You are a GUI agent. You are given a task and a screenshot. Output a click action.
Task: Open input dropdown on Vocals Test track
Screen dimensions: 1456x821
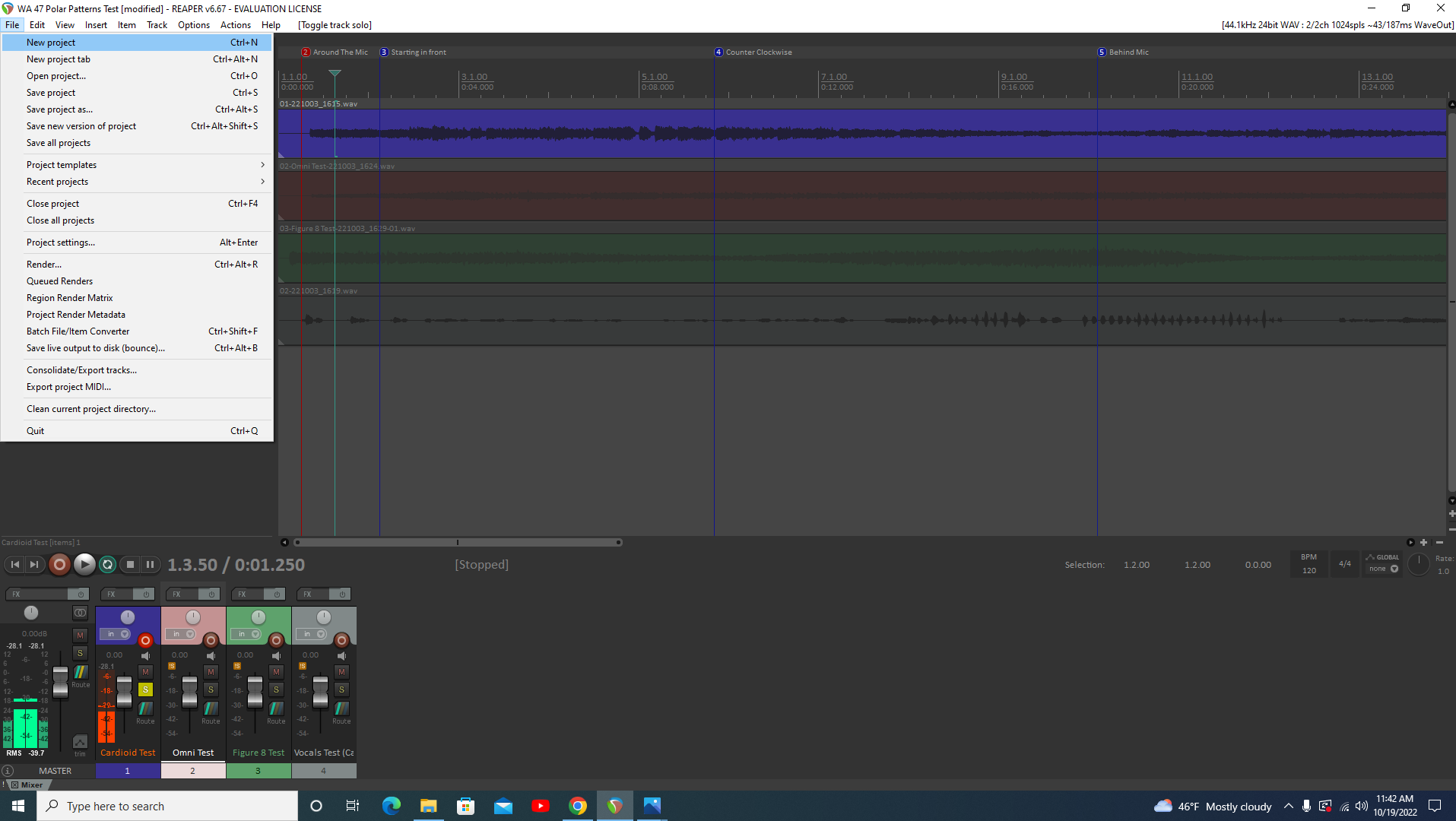[311, 634]
